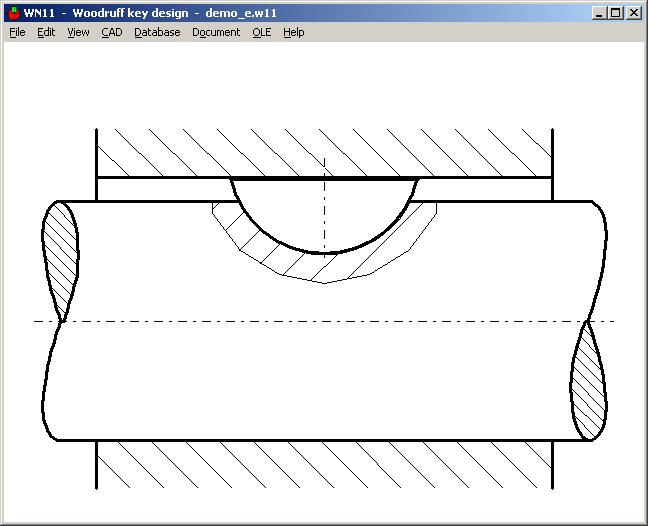This screenshot has height=526, width=648.
Task: Open the CAD menu
Action: pyautogui.click(x=111, y=32)
